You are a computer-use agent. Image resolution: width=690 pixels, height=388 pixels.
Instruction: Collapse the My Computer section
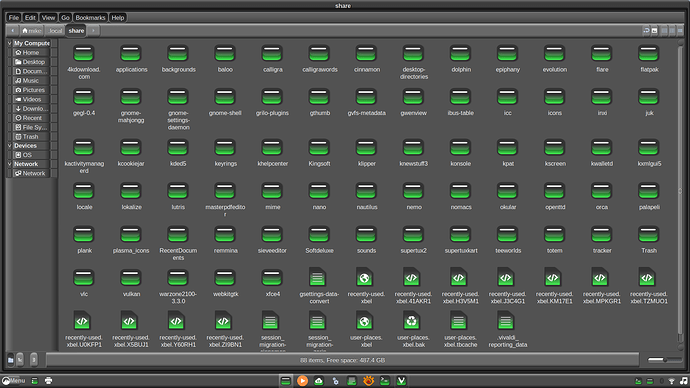coord(9,43)
